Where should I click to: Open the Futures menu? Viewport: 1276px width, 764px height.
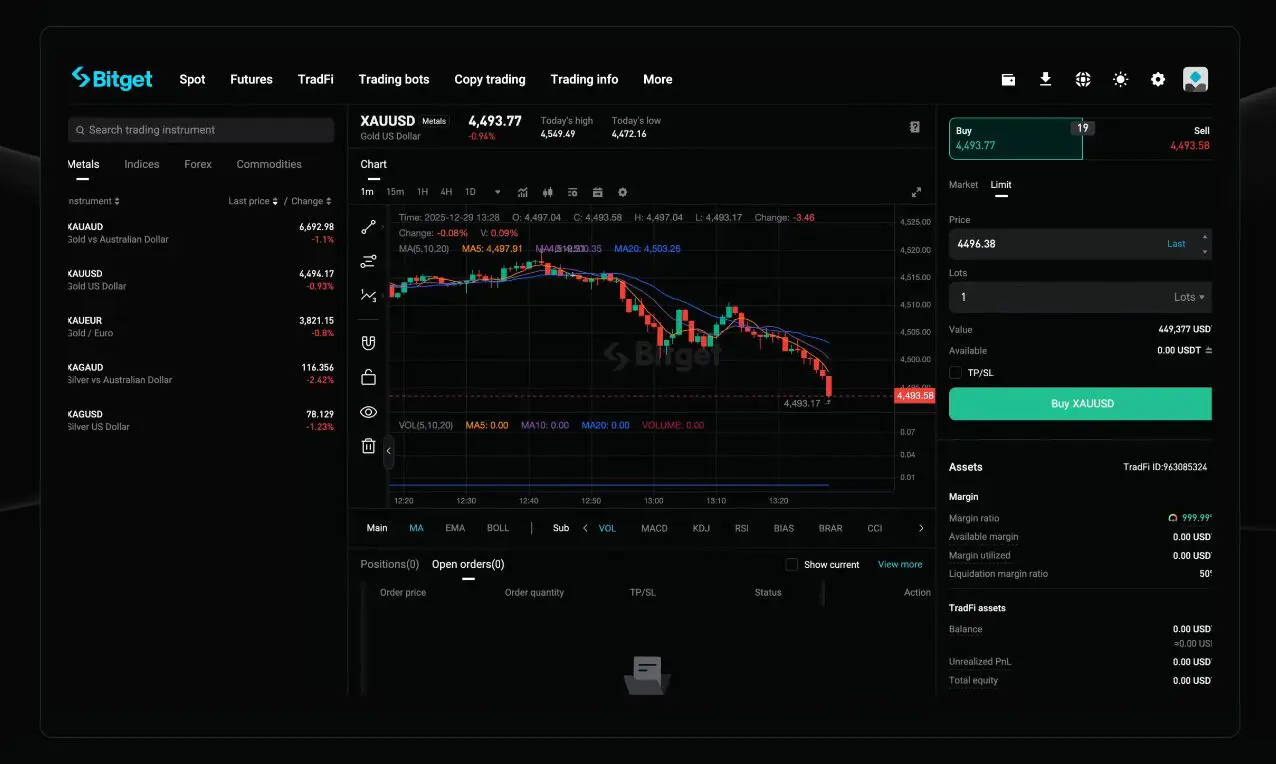click(251, 79)
